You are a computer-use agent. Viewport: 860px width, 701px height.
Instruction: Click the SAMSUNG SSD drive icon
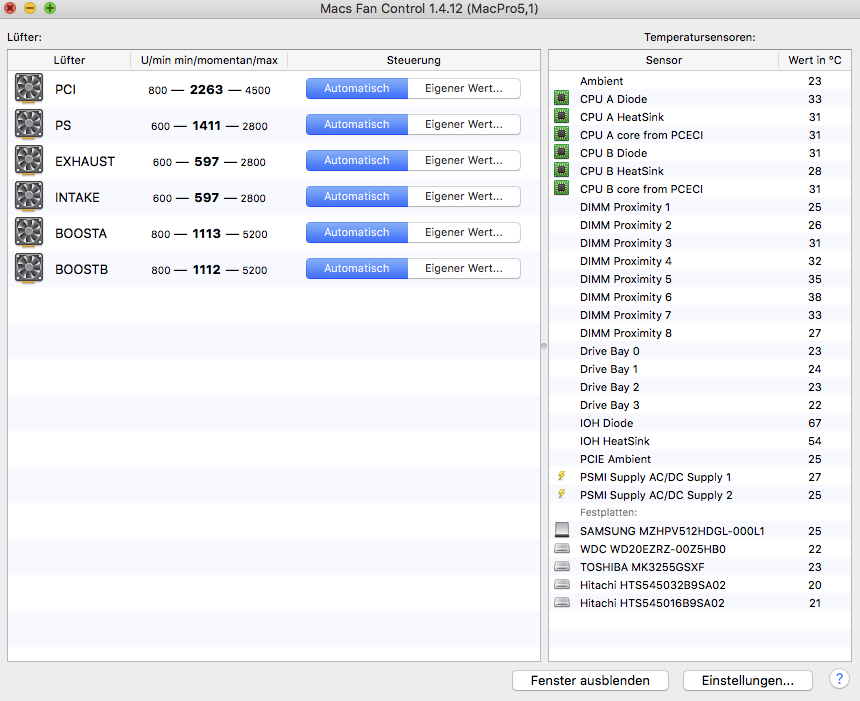click(562, 530)
